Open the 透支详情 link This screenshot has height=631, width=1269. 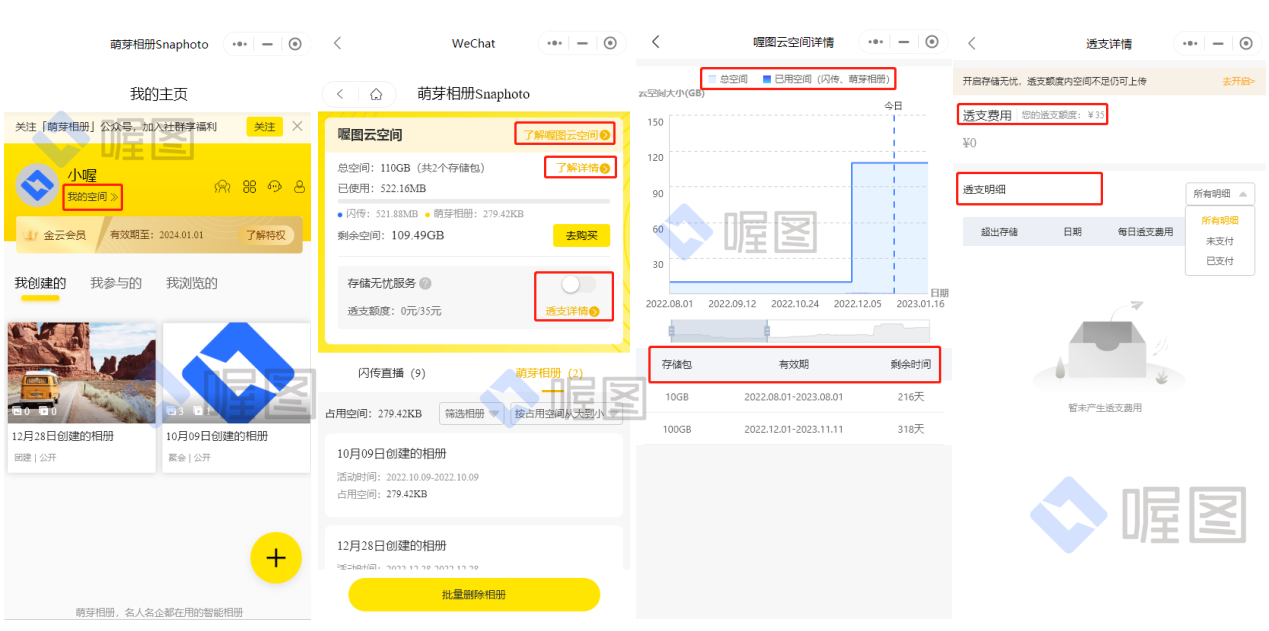[573, 311]
